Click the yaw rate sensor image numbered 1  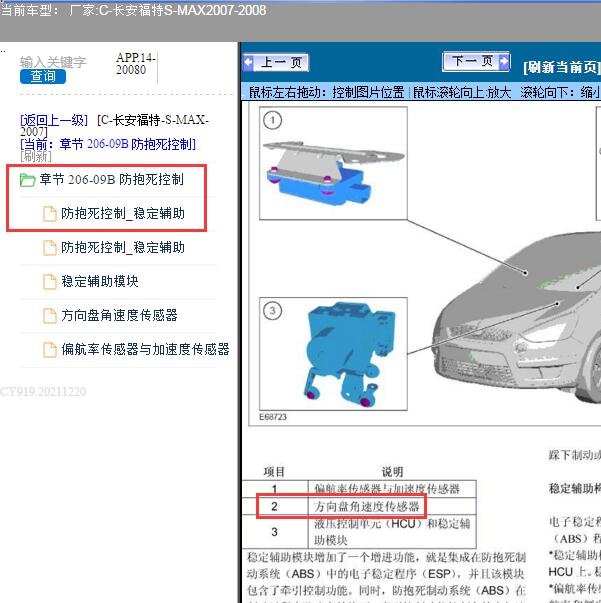click(333, 163)
